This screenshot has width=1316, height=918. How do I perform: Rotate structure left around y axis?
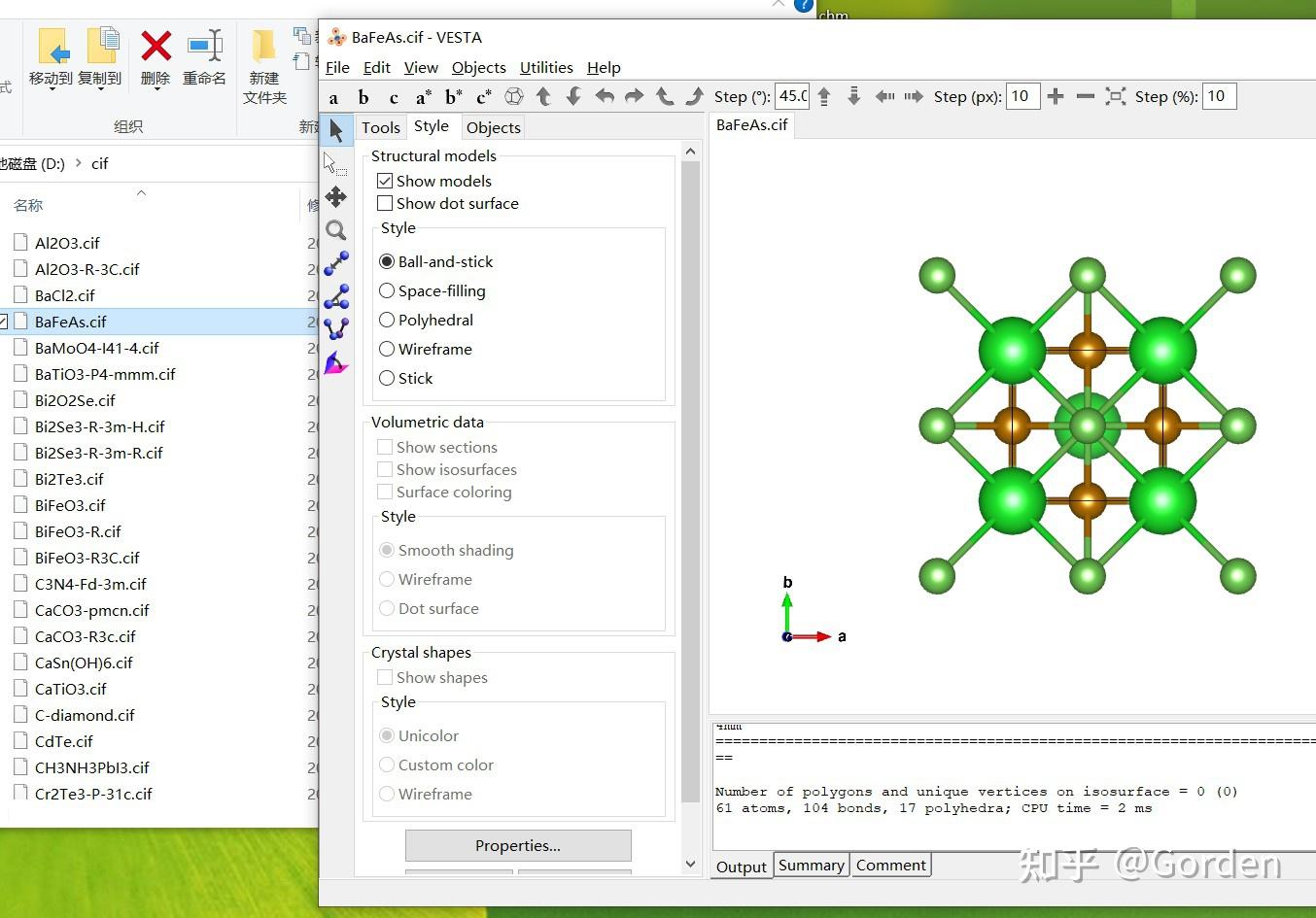pos(605,96)
